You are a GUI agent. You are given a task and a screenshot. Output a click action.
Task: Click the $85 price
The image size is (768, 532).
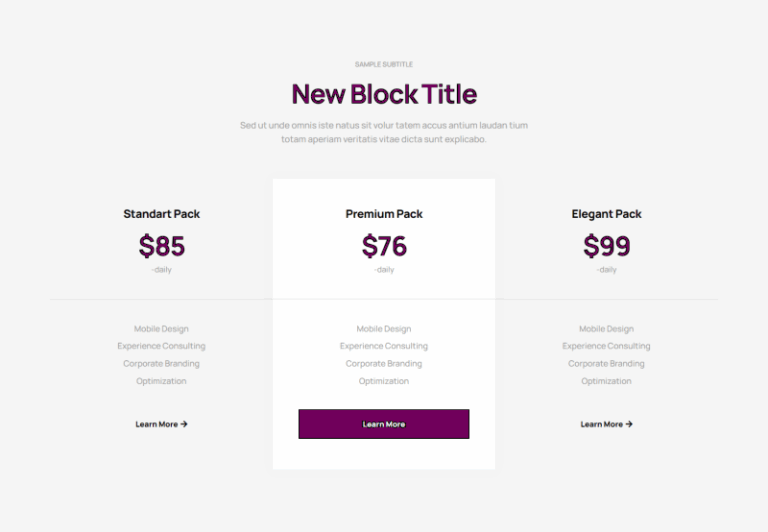(162, 245)
